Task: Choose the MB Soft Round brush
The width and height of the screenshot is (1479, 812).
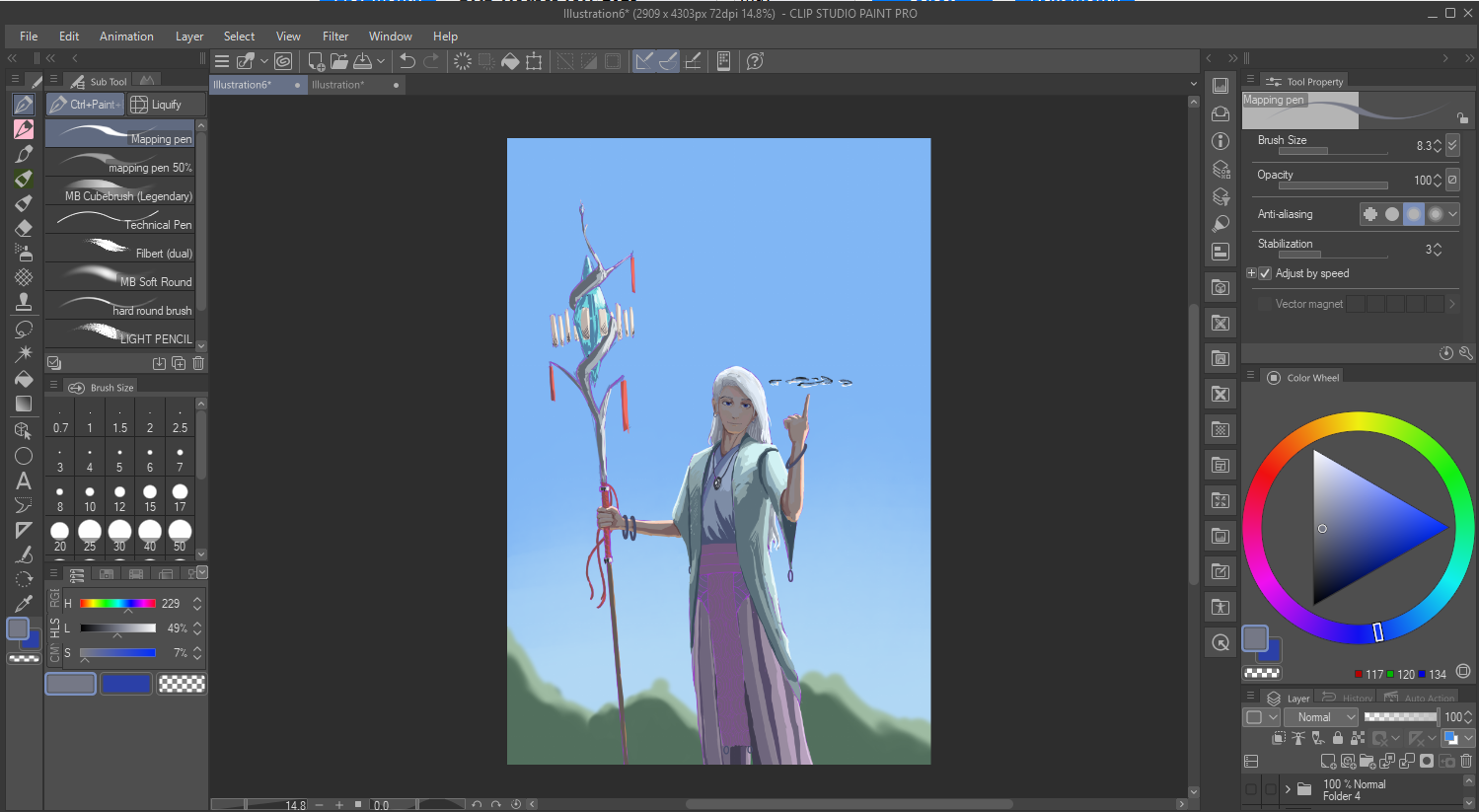Action: coord(119,277)
